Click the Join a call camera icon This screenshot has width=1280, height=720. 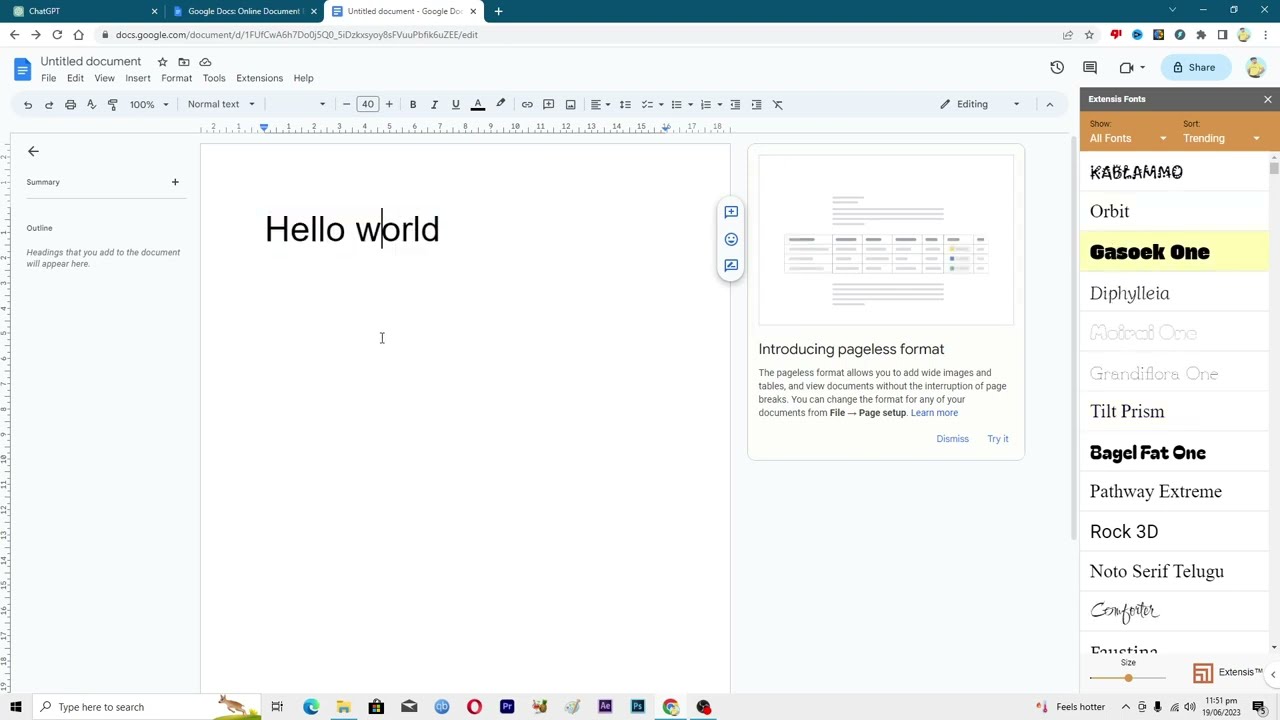click(x=1127, y=67)
